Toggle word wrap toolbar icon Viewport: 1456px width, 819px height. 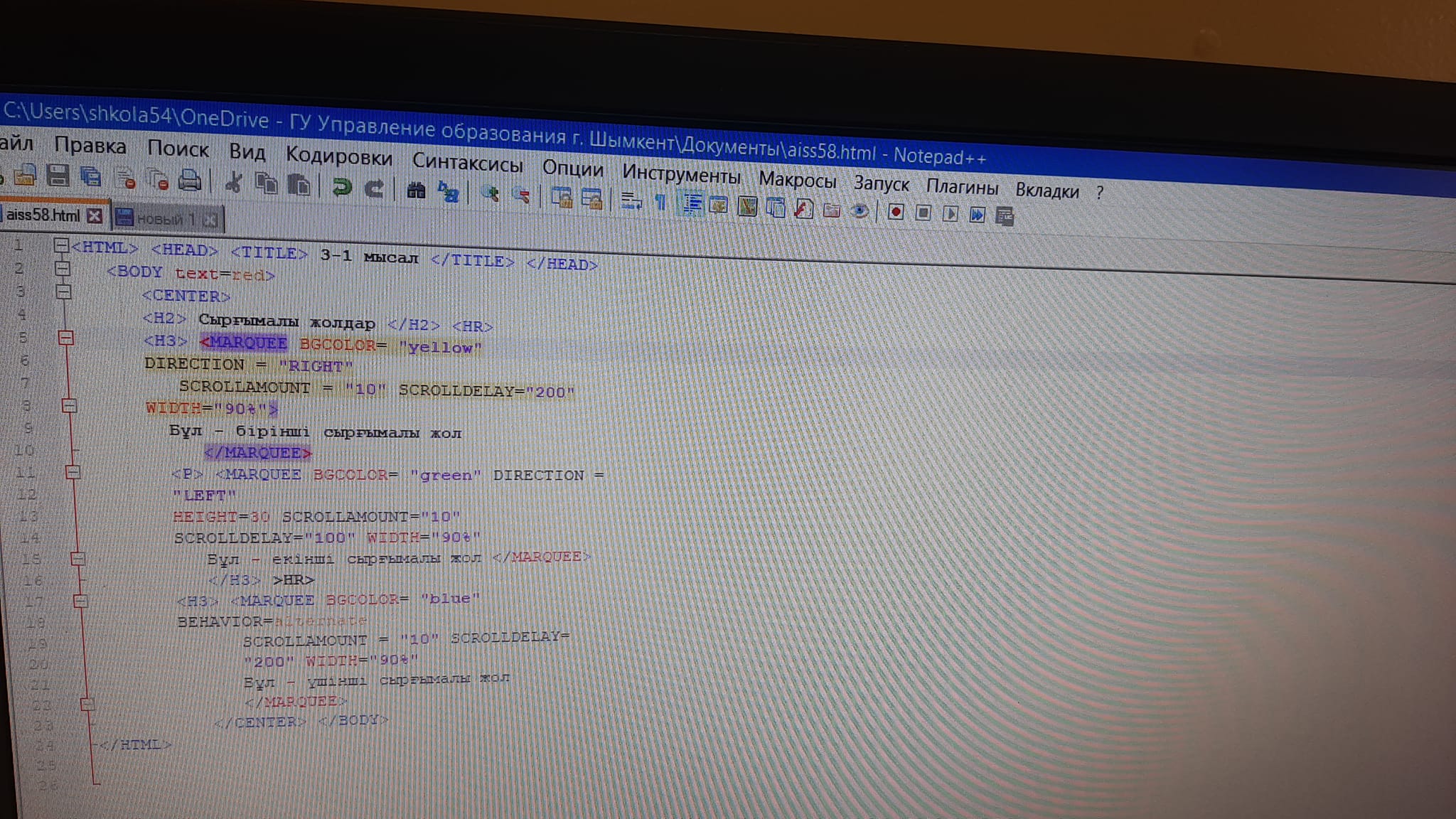click(x=631, y=200)
